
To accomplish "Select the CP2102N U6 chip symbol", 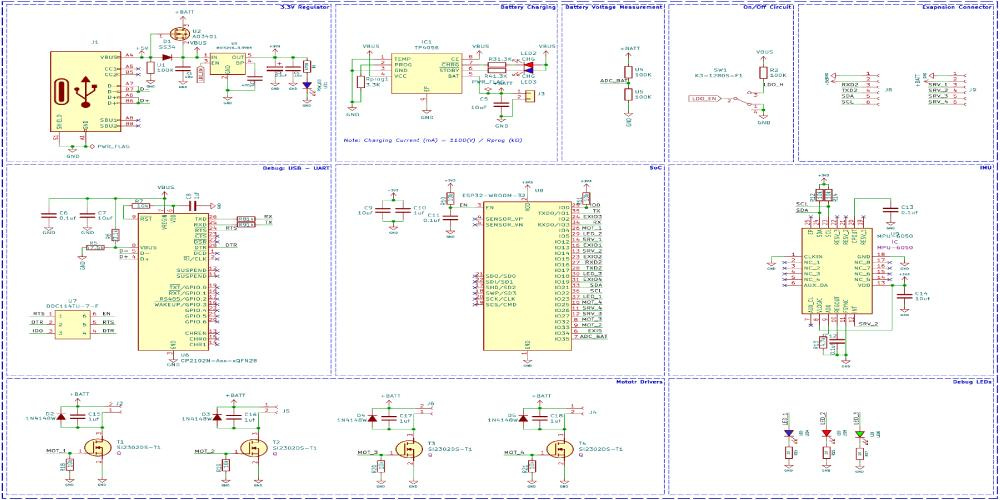I will pyautogui.click(x=172, y=282).
